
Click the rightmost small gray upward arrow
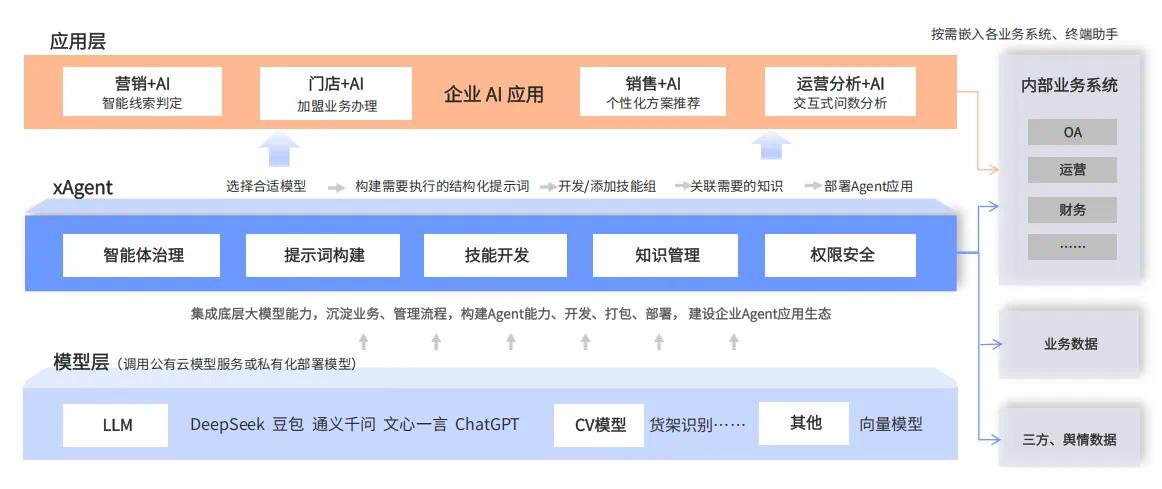coord(733,342)
